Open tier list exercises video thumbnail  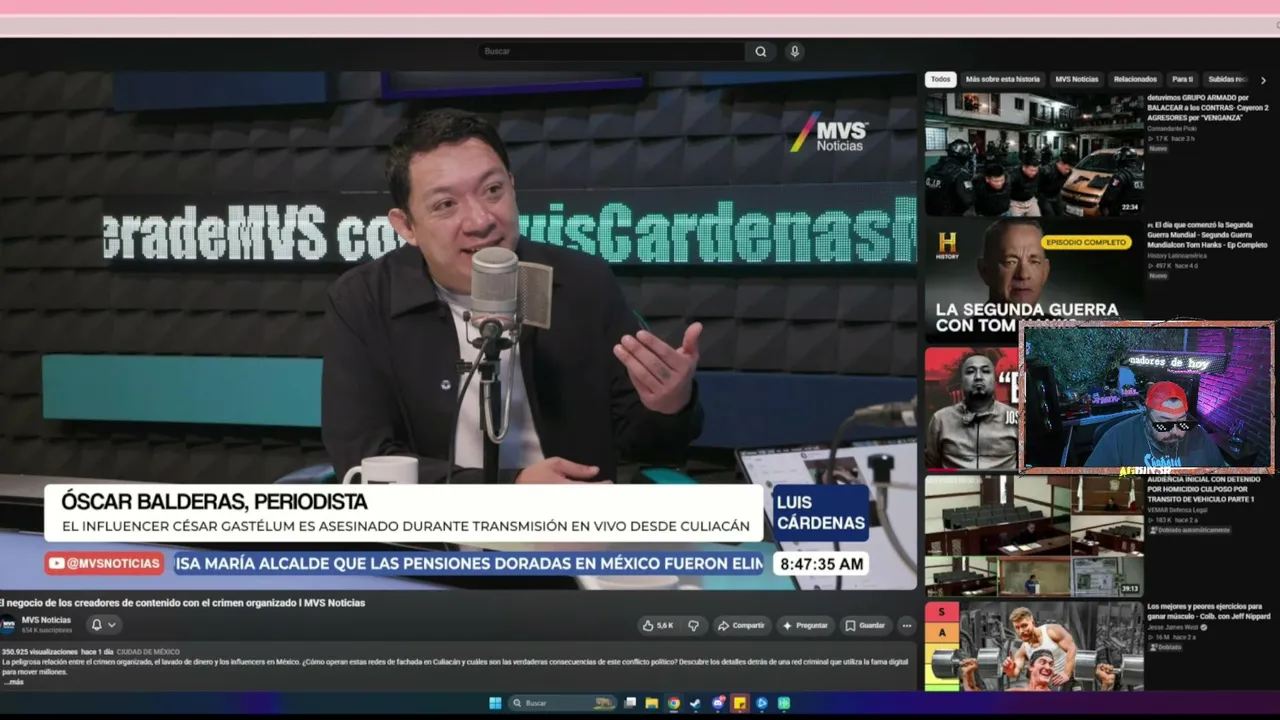pyautogui.click(x=1033, y=646)
